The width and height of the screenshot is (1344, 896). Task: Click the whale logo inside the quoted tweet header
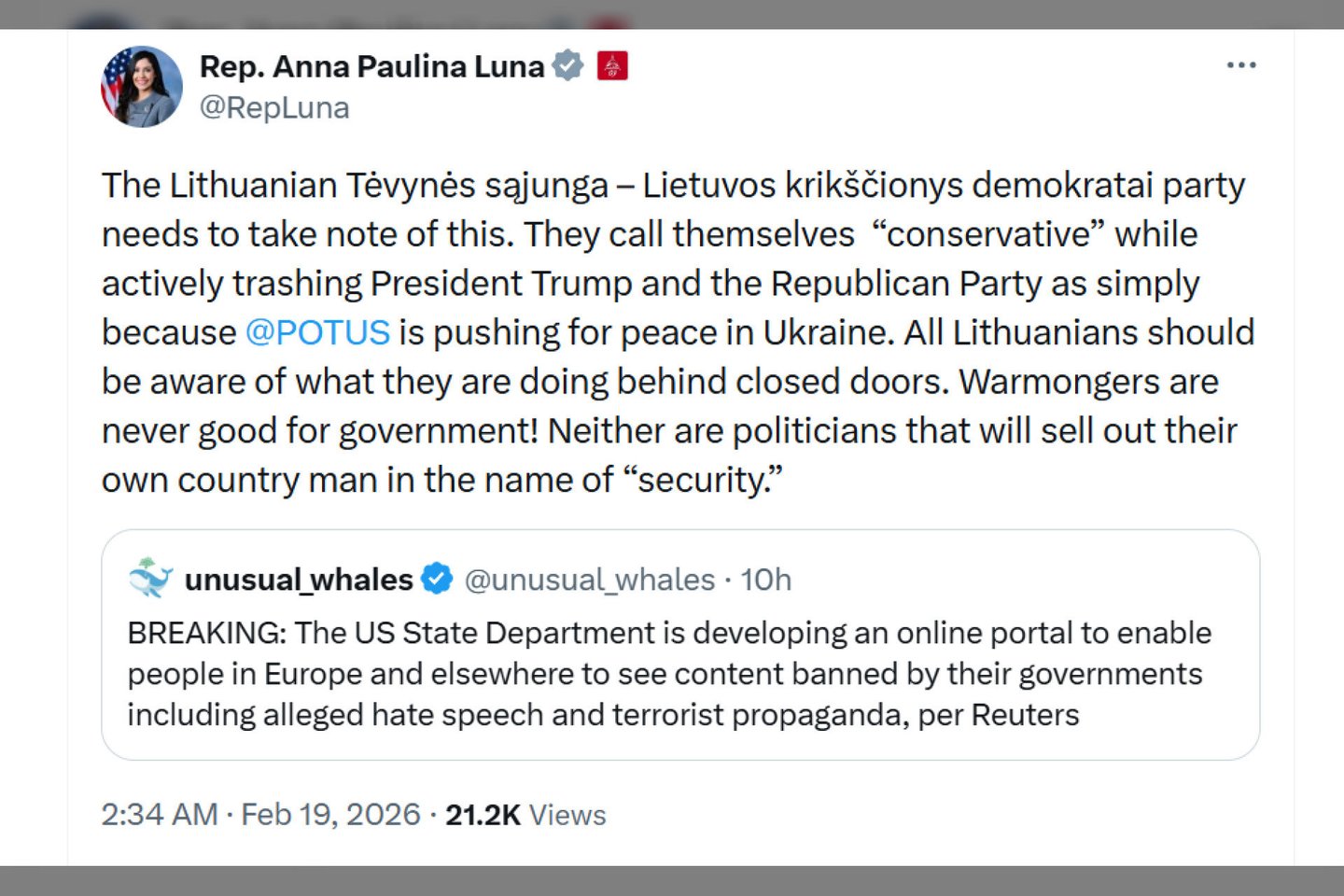pyautogui.click(x=151, y=579)
